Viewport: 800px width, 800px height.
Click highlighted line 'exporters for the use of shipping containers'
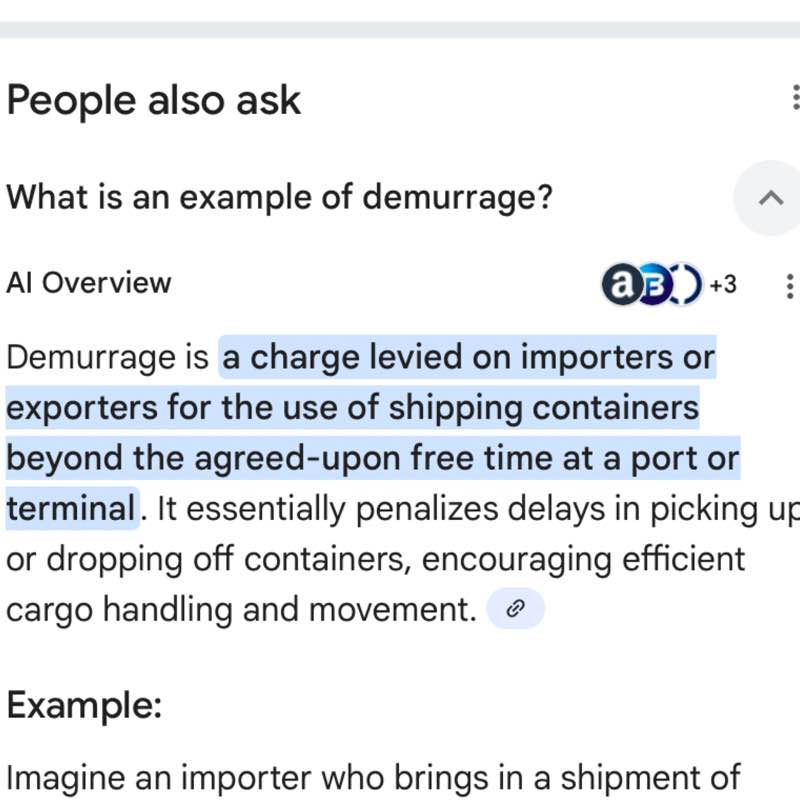[x=352, y=408]
